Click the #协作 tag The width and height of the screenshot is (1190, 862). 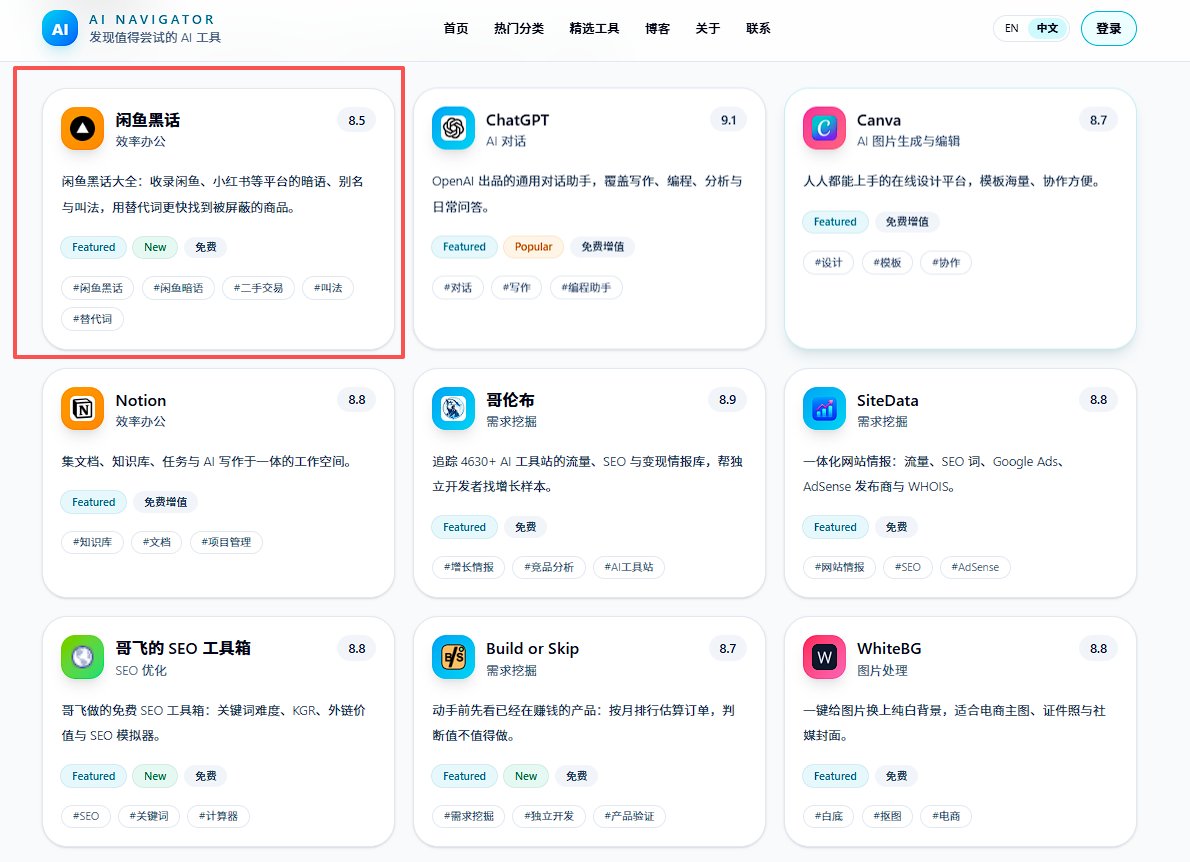(946, 263)
